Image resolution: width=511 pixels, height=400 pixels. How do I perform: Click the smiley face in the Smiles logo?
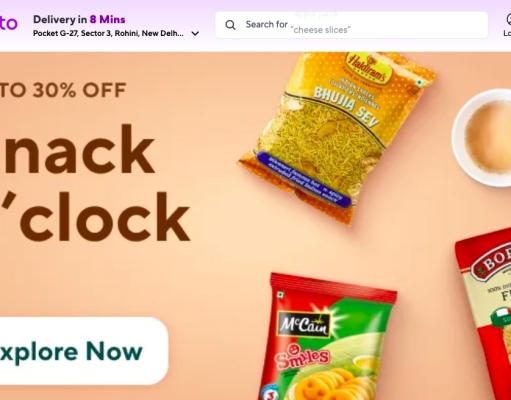(292, 350)
